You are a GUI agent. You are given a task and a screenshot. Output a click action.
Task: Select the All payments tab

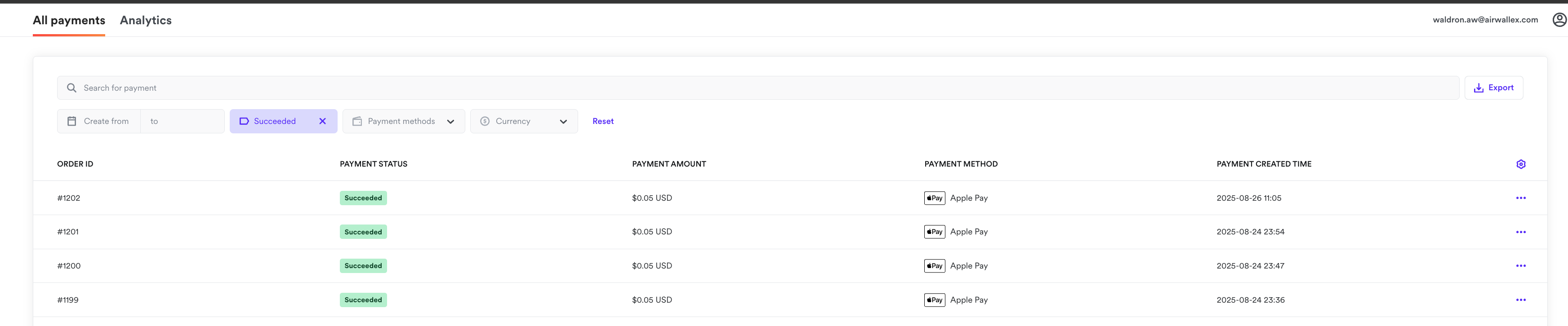[68, 20]
